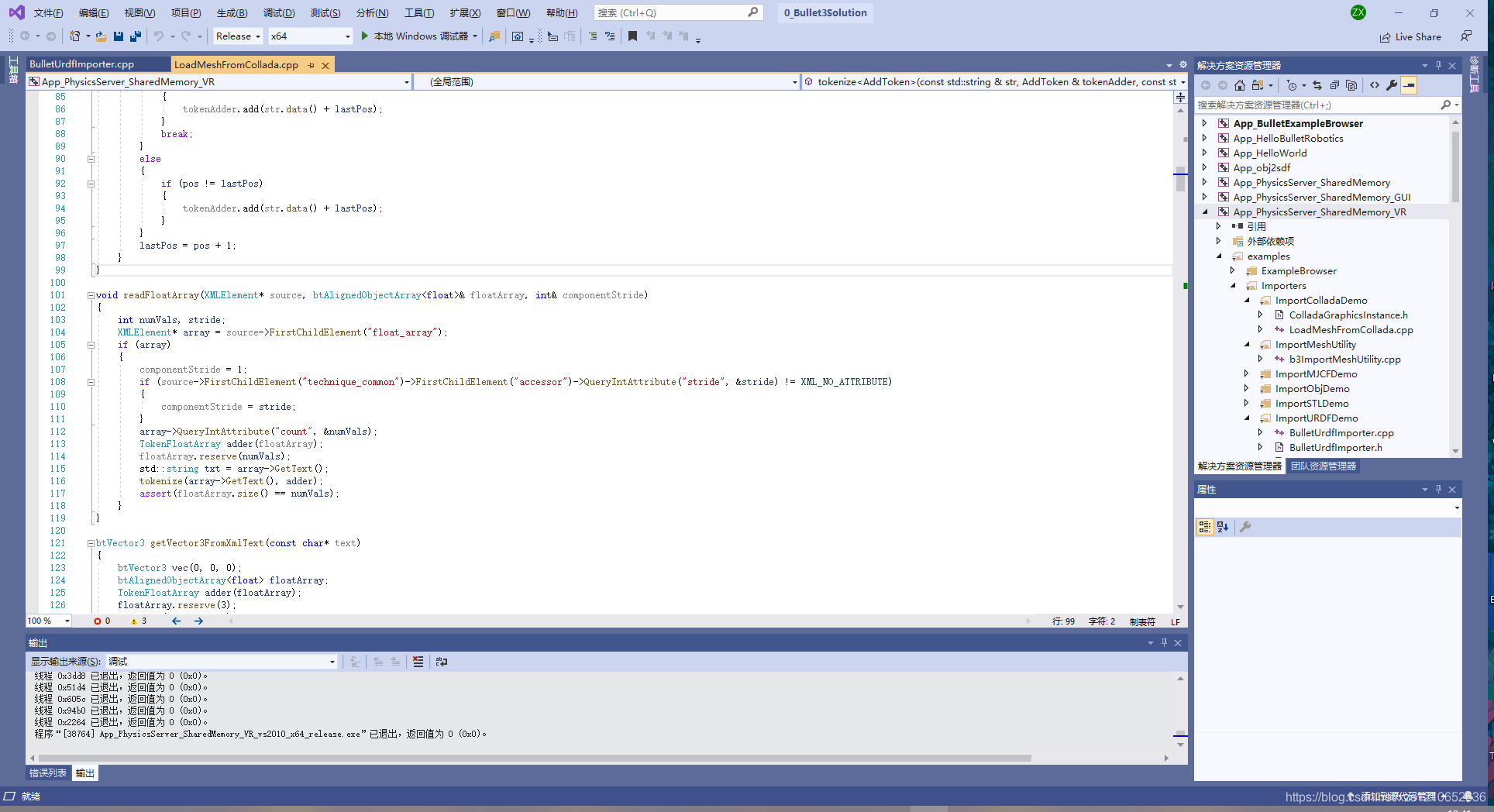
Task: Toggle word wrap in the Output window
Action: [x=440, y=661]
